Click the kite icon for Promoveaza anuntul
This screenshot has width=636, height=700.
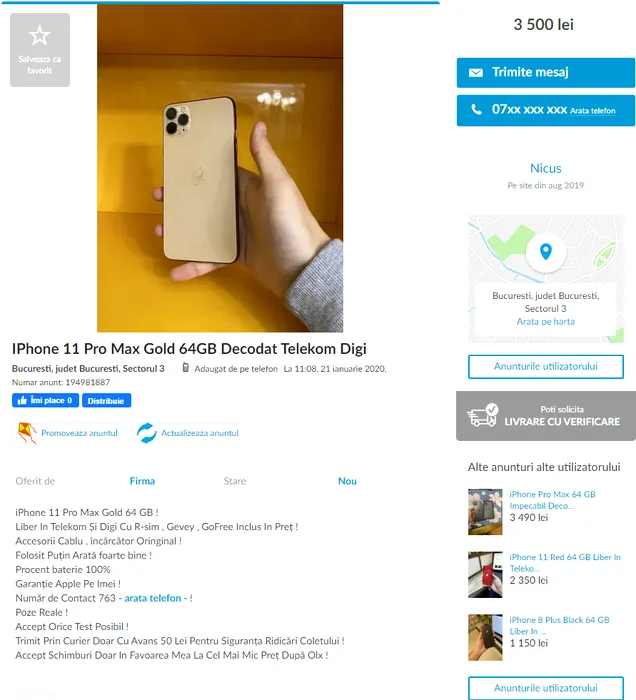click(27, 433)
